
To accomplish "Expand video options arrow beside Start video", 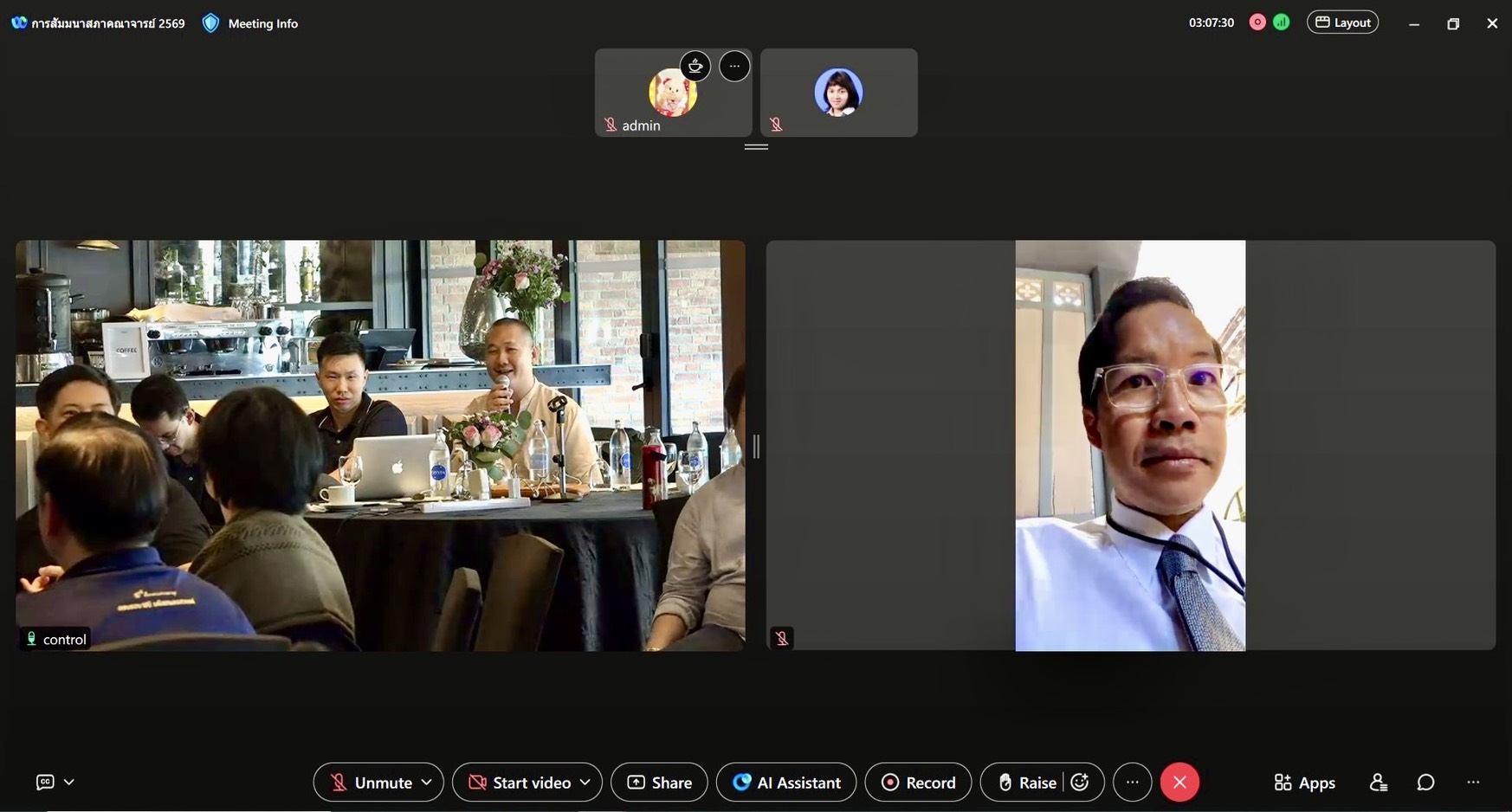I will click(x=585, y=783).
